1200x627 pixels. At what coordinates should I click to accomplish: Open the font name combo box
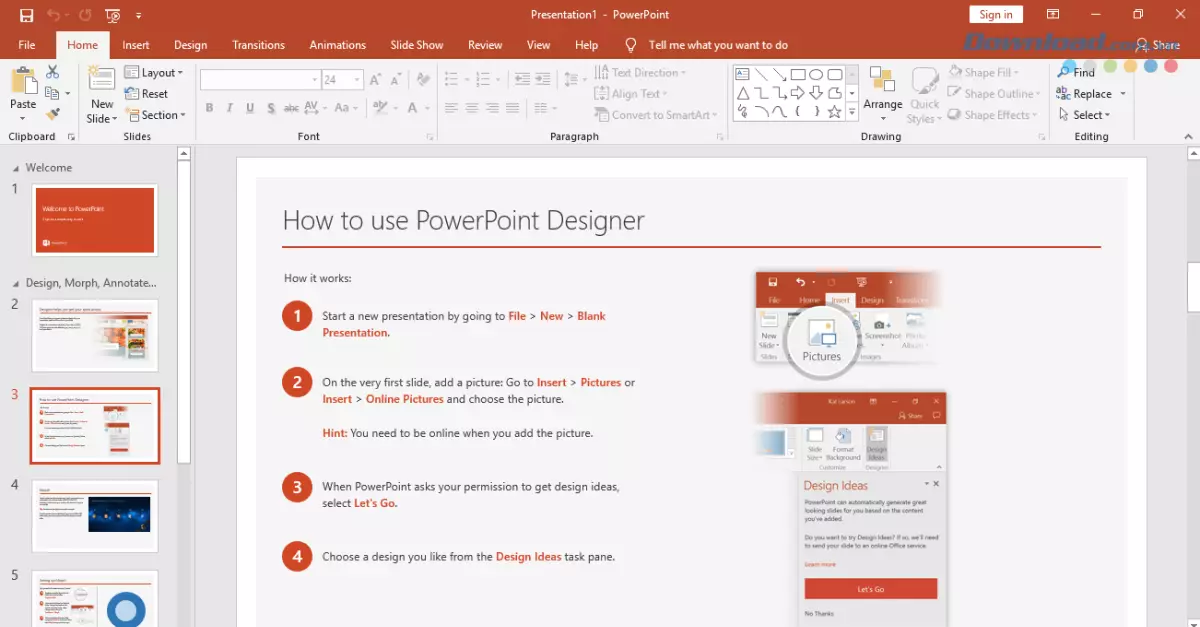pyautogui.click(x=259, y=79)
